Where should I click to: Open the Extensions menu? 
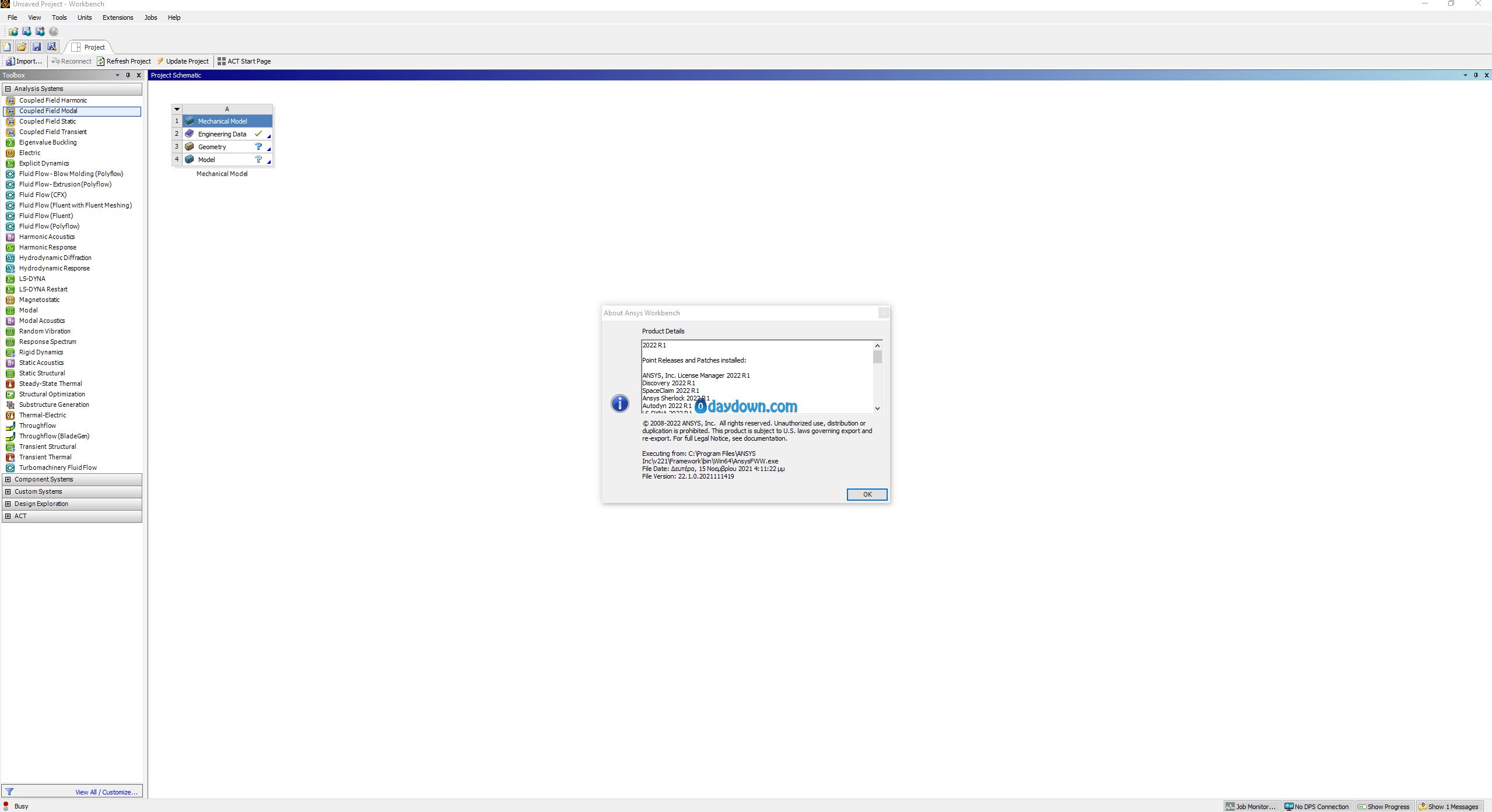pos(118,17)
